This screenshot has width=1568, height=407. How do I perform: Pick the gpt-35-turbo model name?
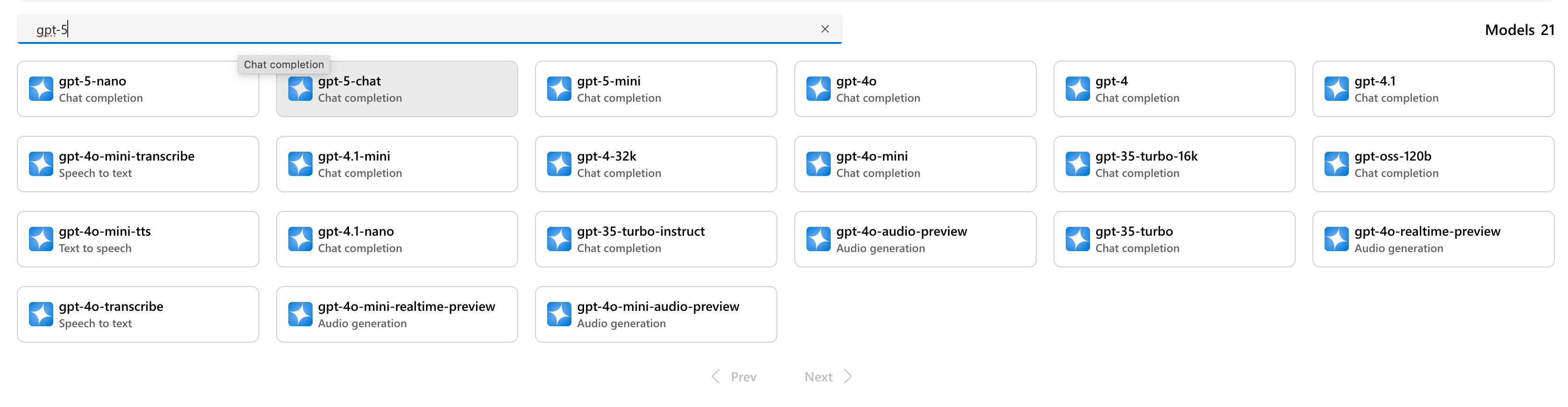[x=1134, y=232]
